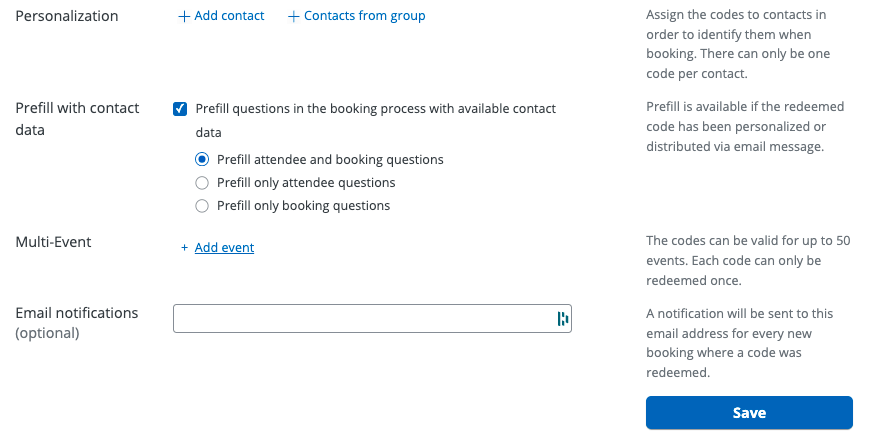Image resolution: width=873 pixels, height=439 pixels.
Task: Click the 'Prefill with contact data' section label
Action: 77,118
